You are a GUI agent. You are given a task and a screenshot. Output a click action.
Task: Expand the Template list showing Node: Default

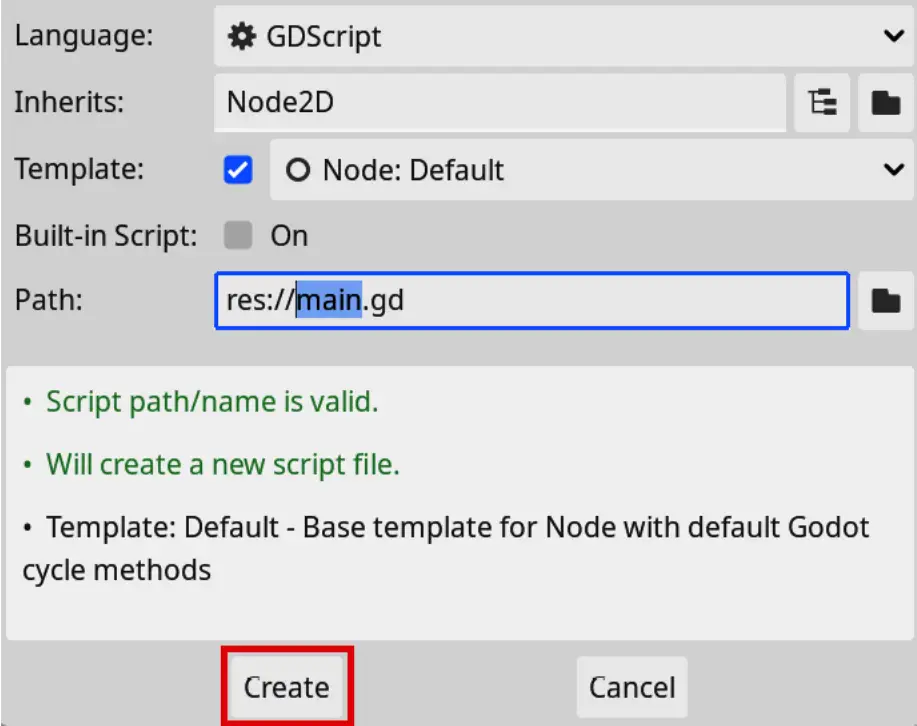tap(590, 170)
